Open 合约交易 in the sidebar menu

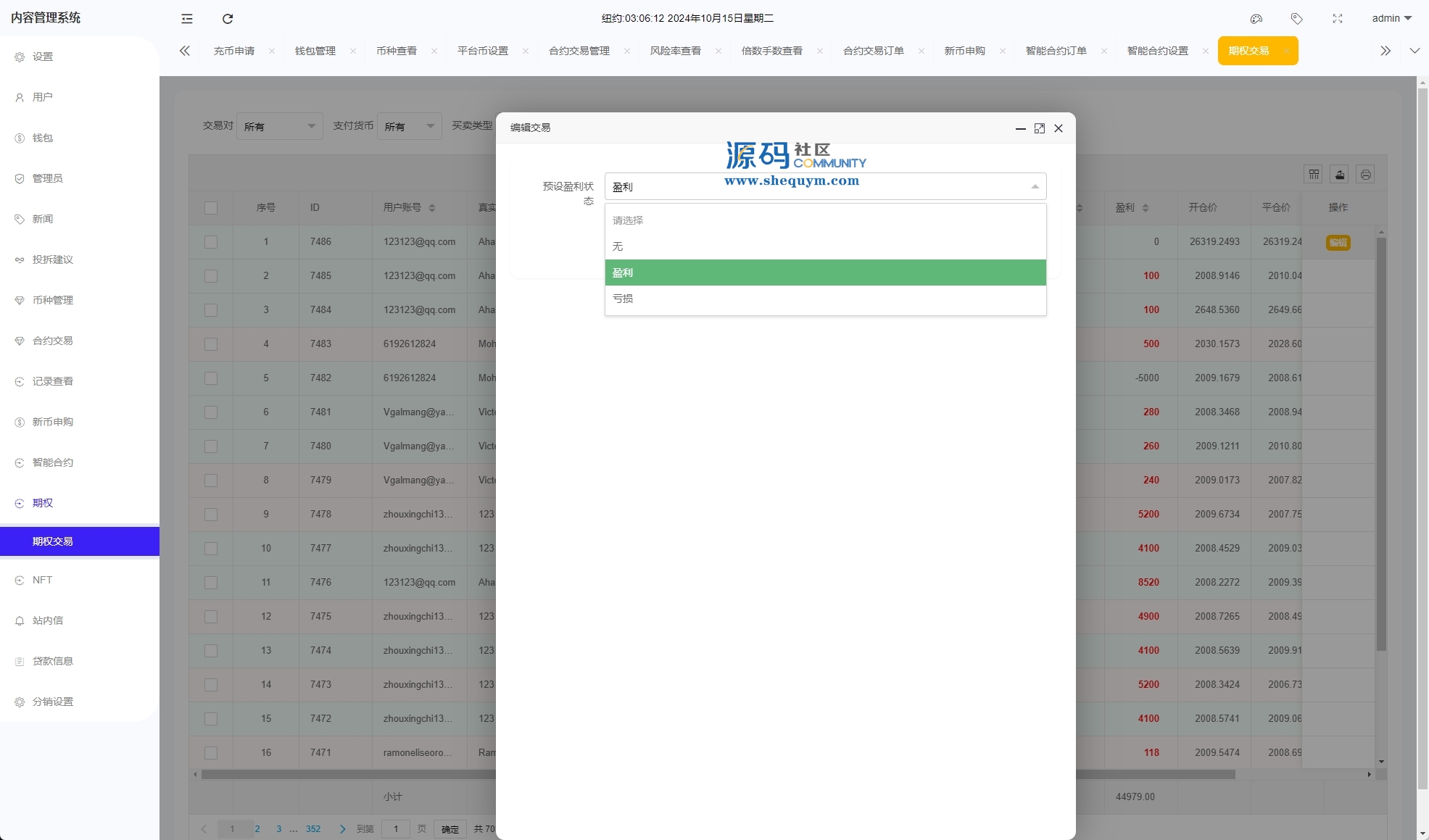53,341
